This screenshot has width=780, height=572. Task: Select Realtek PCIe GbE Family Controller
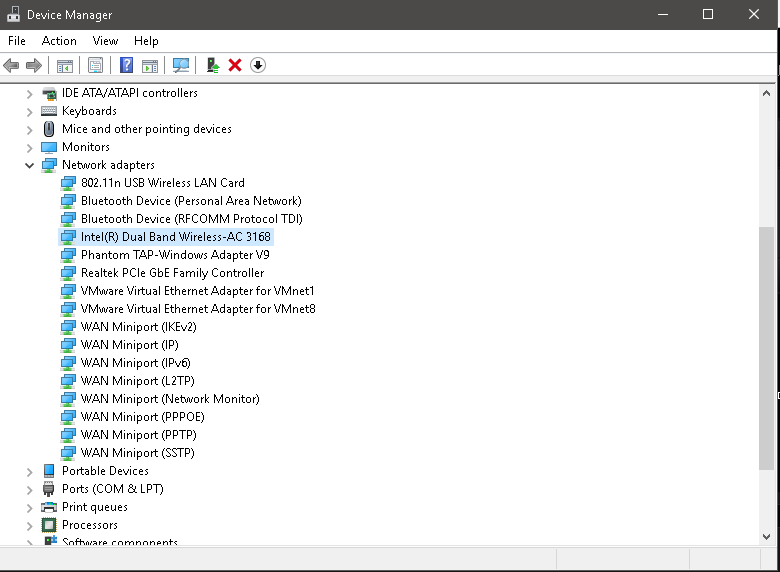click(172, 273)
